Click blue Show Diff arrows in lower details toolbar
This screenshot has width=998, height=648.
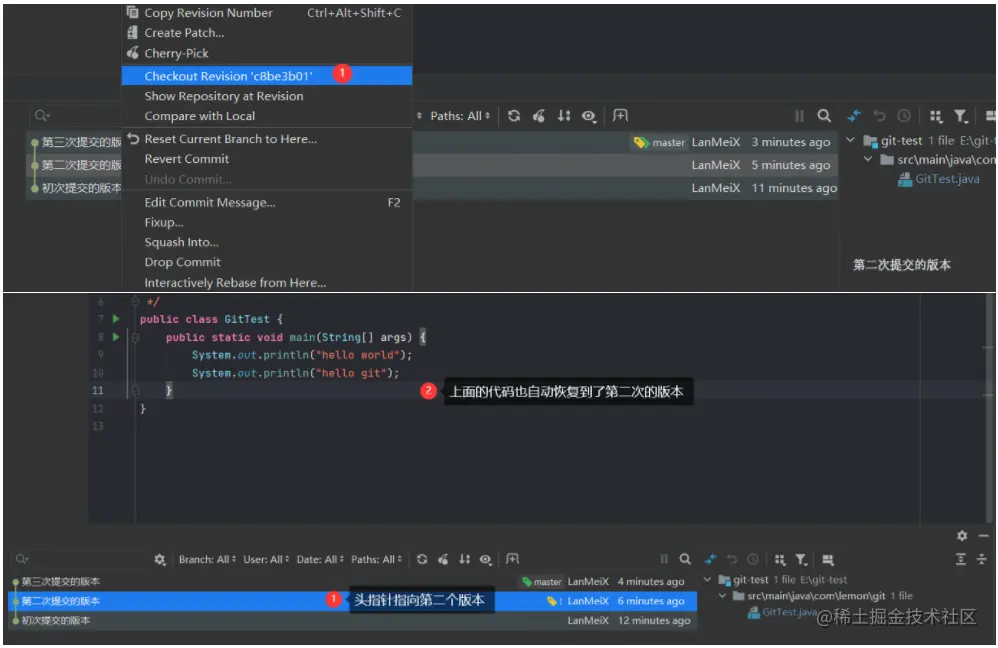(x=710, y=559)
